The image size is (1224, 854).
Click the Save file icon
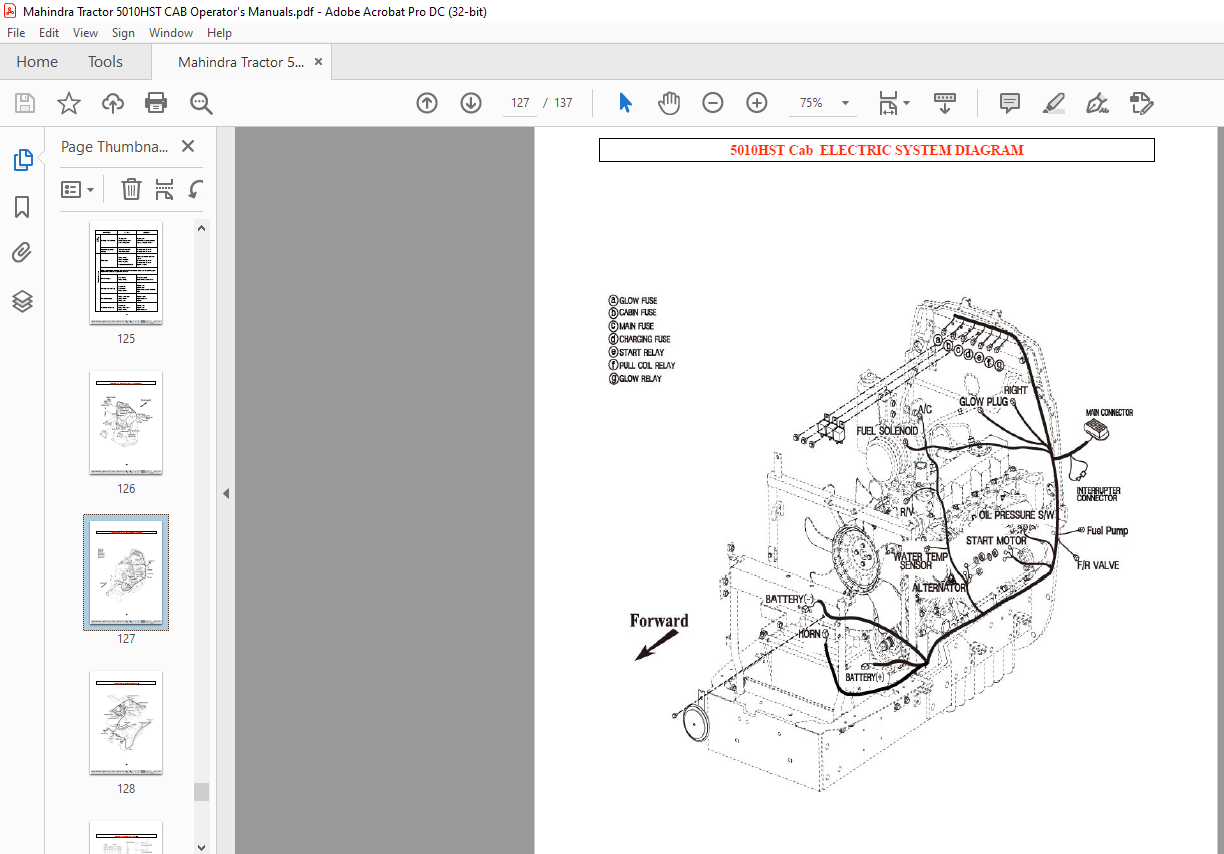[x=25, y=103]
